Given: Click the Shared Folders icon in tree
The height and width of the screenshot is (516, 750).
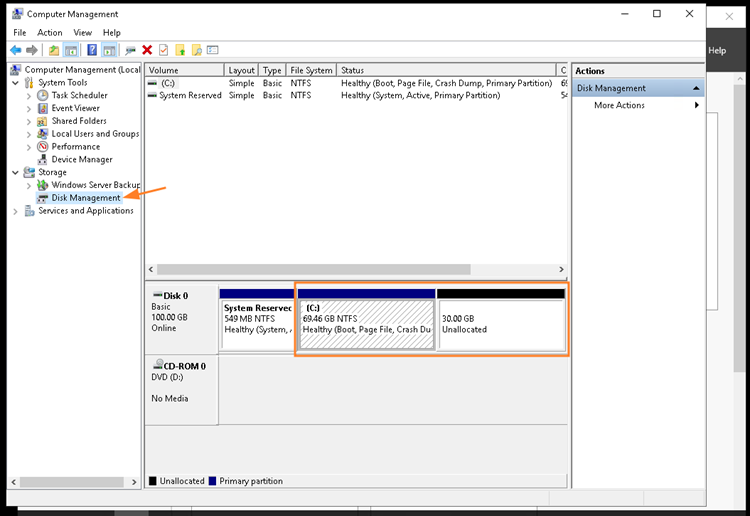Looking at the screenshot, I should tap(43, 121).
